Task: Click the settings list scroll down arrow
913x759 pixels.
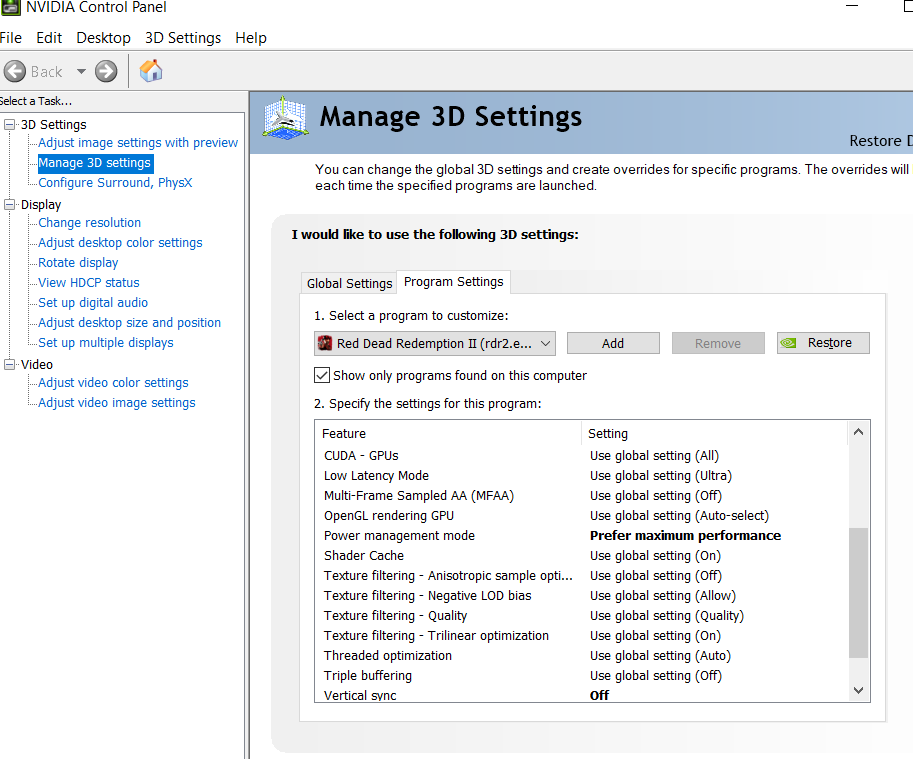Action: [858, 690]
